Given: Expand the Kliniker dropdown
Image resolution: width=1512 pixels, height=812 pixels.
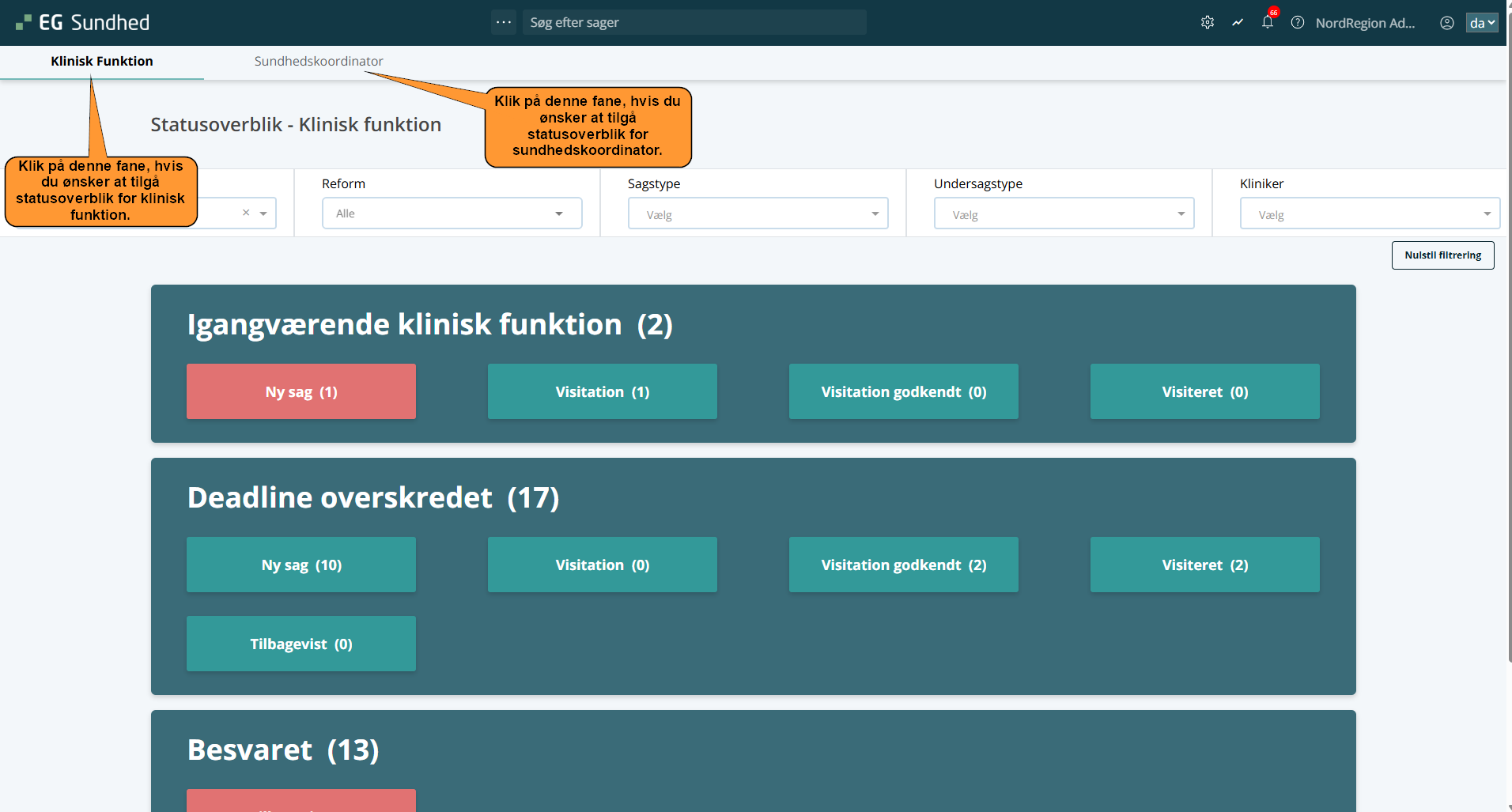Looking at the screenshot, I should [1369, 213].
